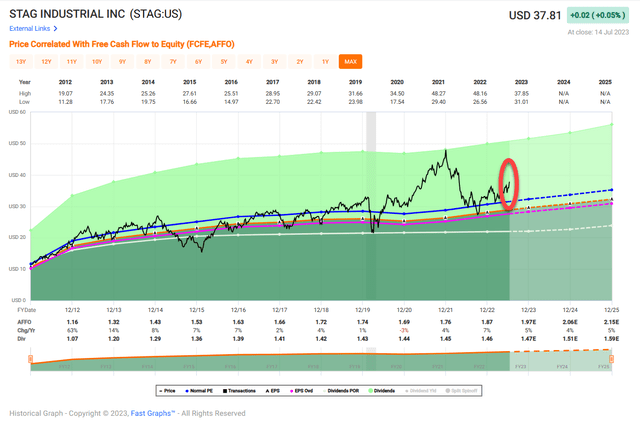The width and height of the screenshot is (640, 421).
Task: Select the 10Y time range tab
Action: [x=97, y=62]
